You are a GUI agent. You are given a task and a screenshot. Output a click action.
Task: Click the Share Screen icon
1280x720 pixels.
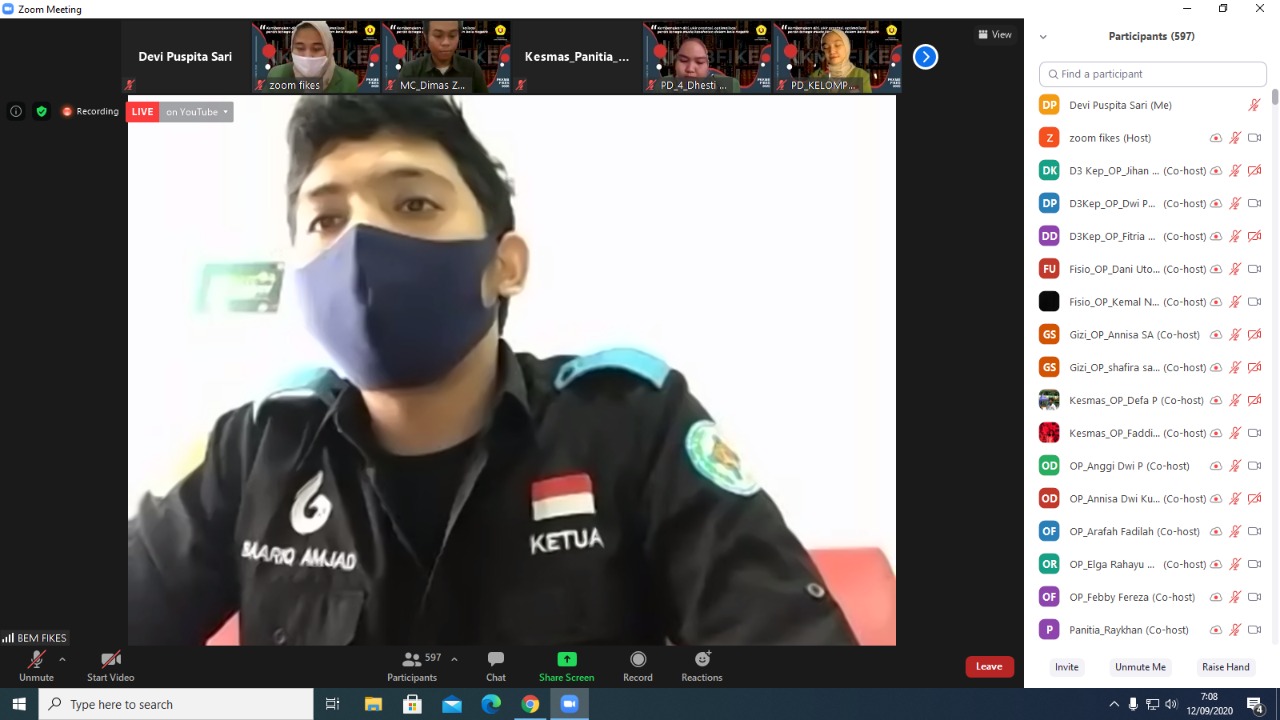pyautogui.click(x=566, y=660)
